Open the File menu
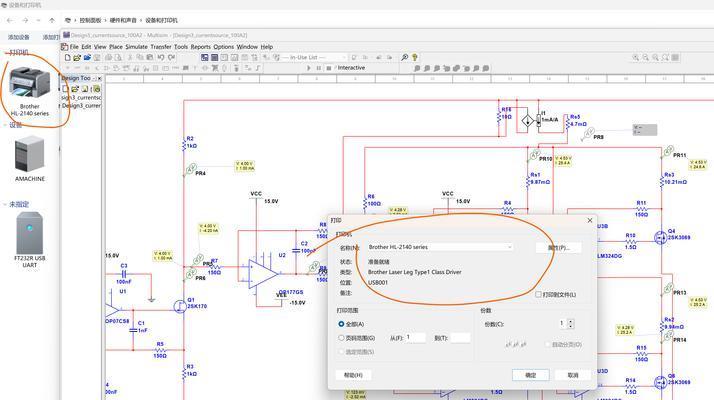Image resolution: width=714 pixels, height=400 pixels. click(x=74, y=46)
